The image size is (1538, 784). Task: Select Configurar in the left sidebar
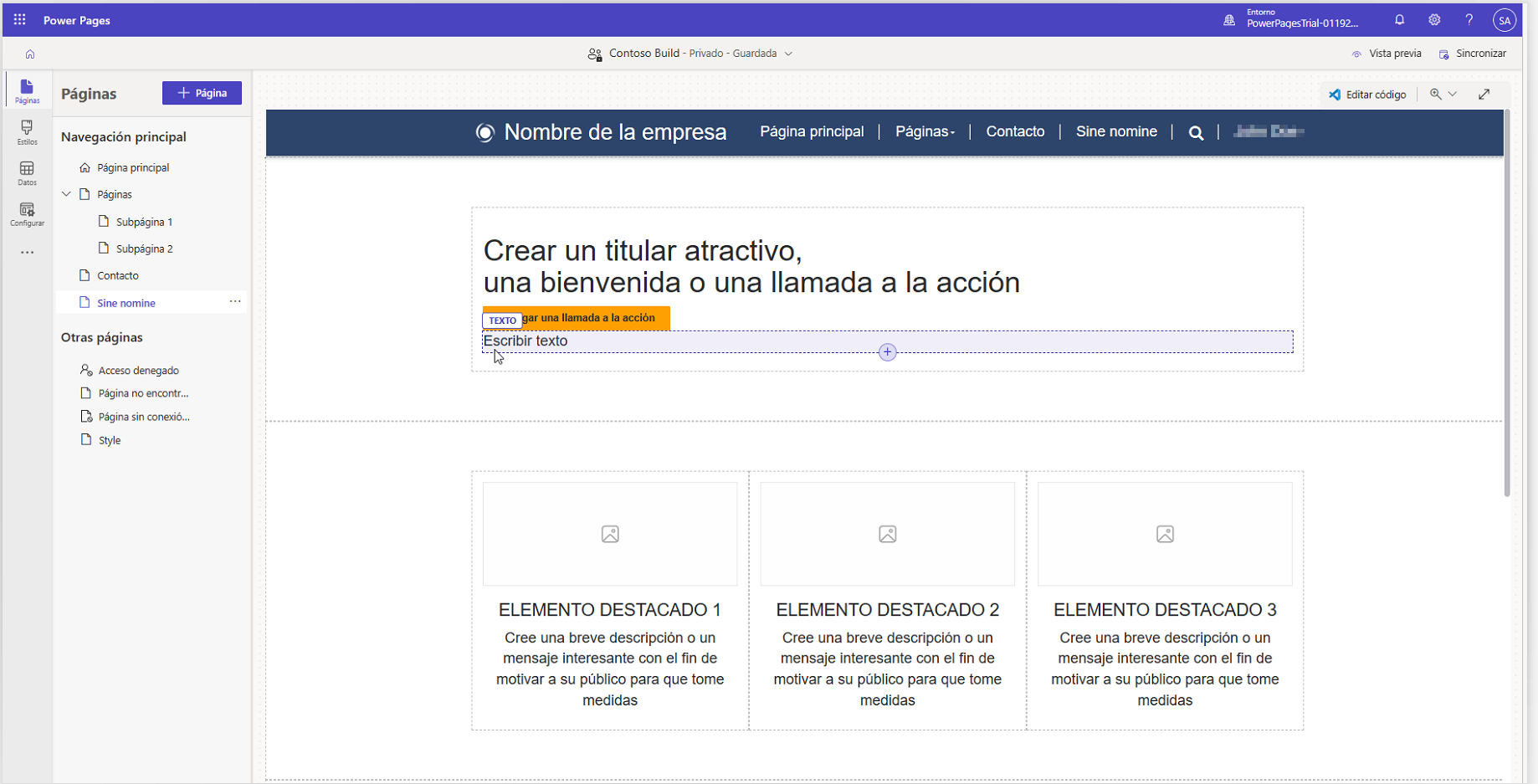tap(27, 213)
